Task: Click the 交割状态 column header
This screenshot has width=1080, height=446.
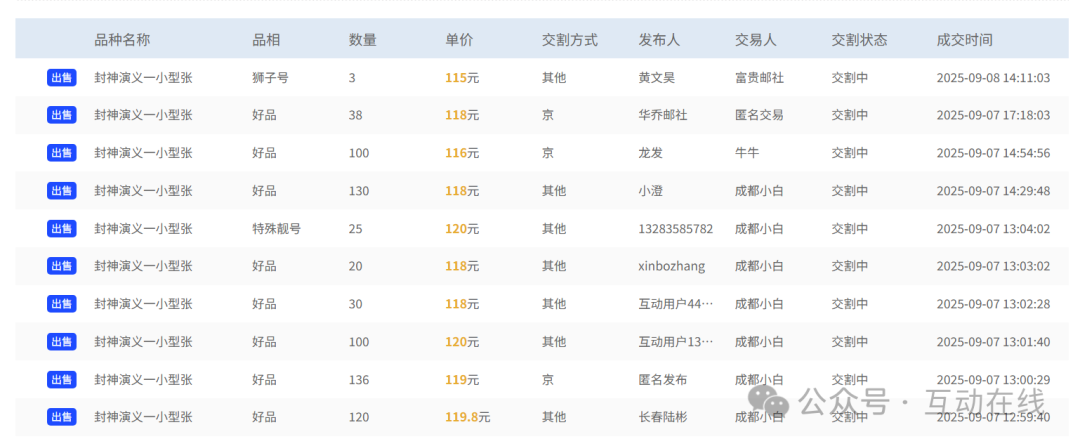Action: point(859,40)
